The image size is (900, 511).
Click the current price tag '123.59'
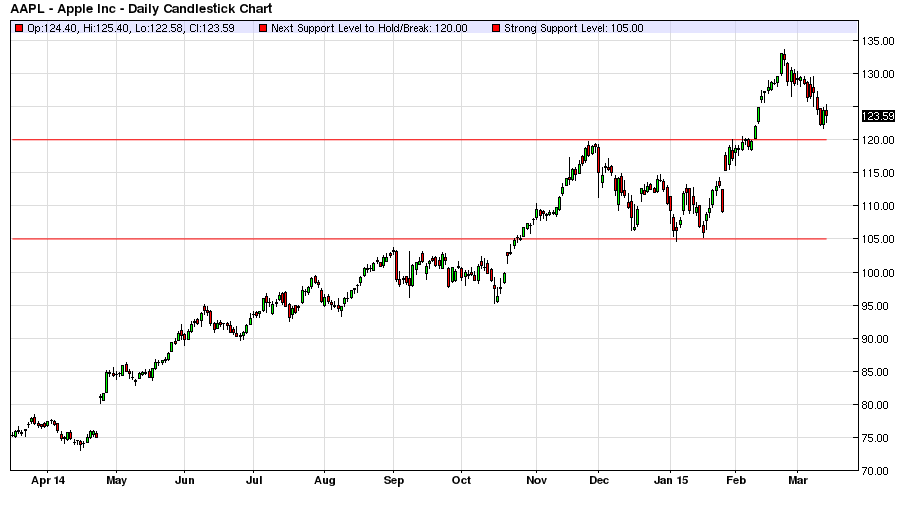click(878, 116)
